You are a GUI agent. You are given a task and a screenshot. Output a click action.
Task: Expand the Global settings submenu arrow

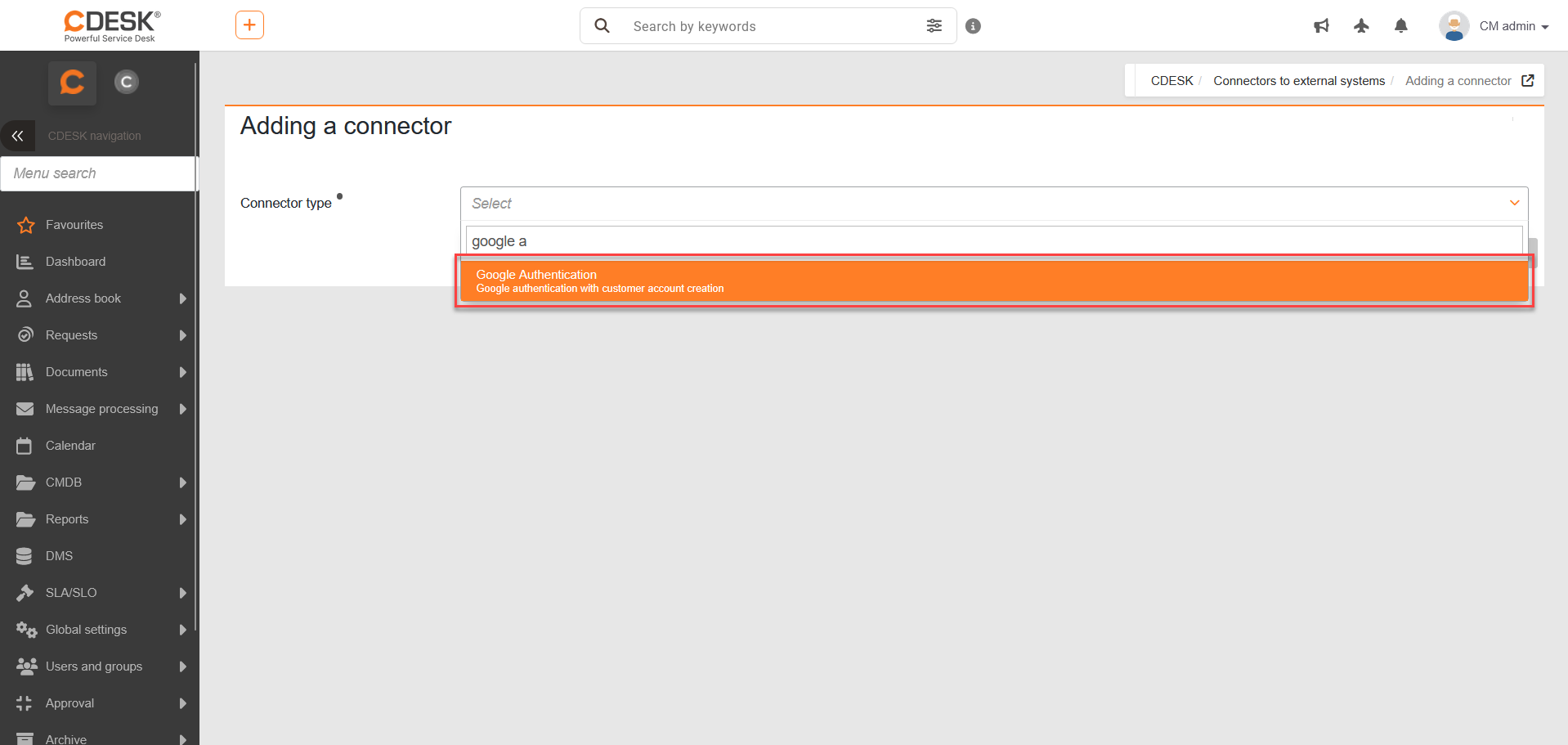click(x=183, y=630)
